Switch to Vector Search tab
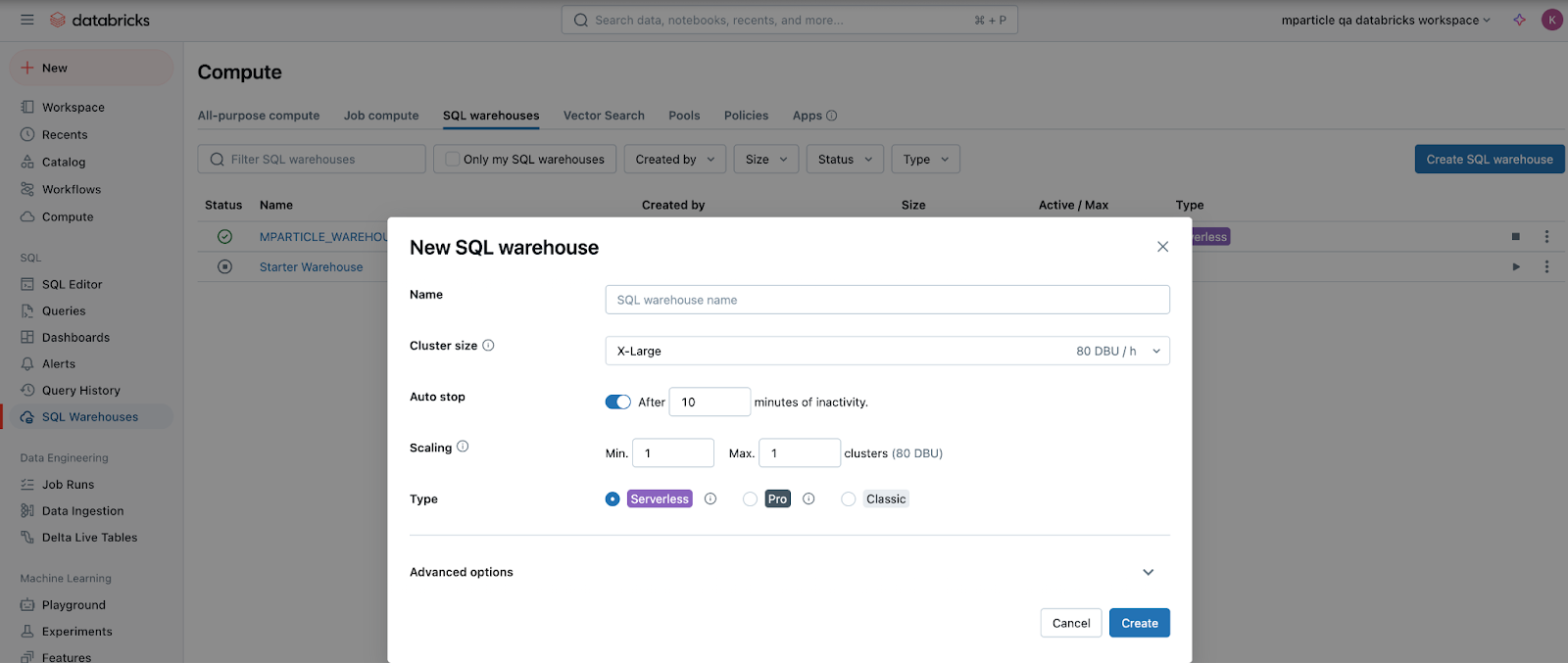The image size is (1568, 663). (604, 116)
